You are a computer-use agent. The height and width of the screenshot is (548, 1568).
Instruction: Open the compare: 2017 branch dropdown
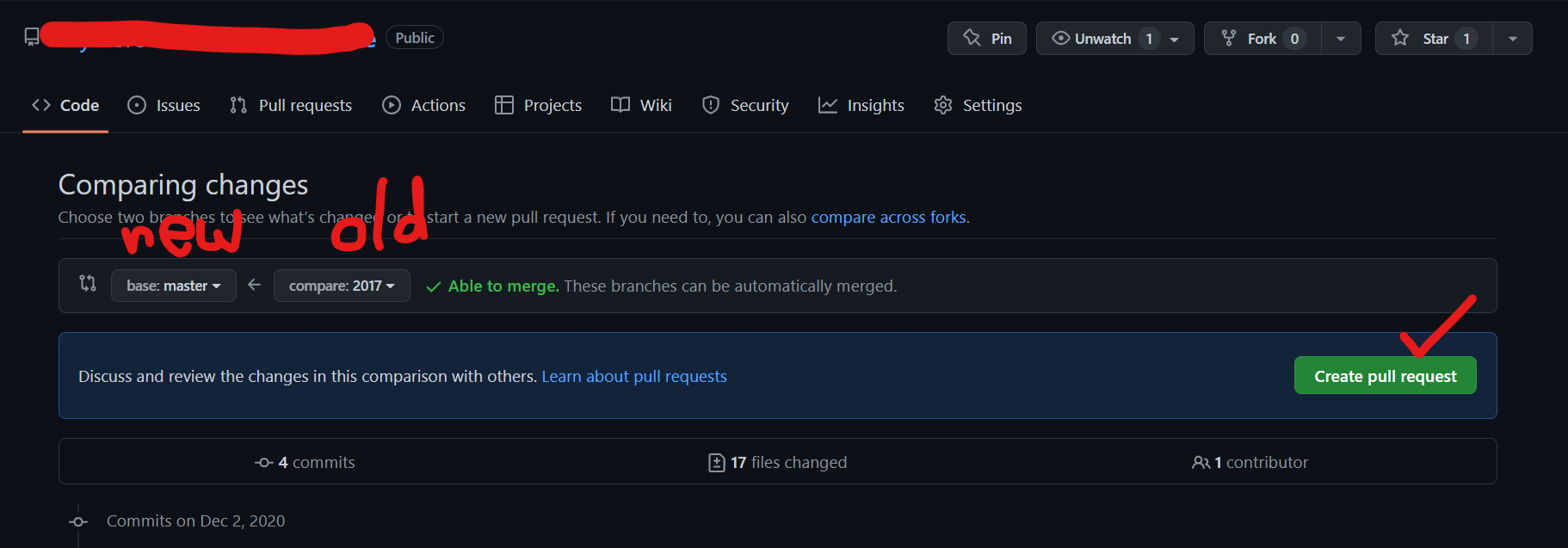pyautogui.click(x=342, y=286)
